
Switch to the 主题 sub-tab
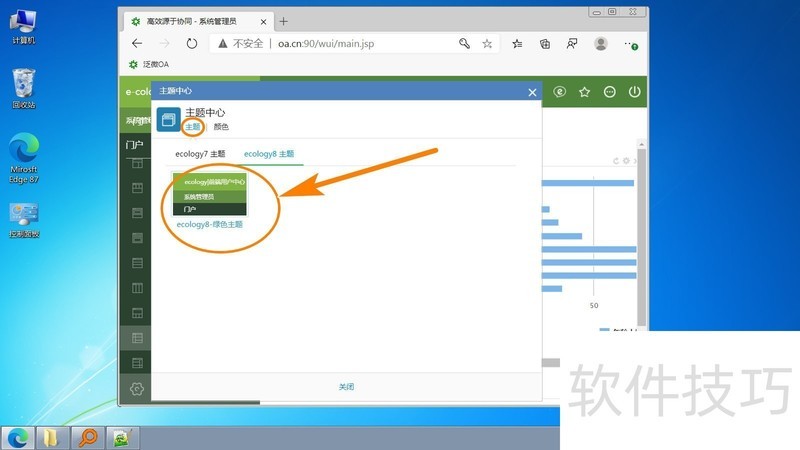[192, 127]
